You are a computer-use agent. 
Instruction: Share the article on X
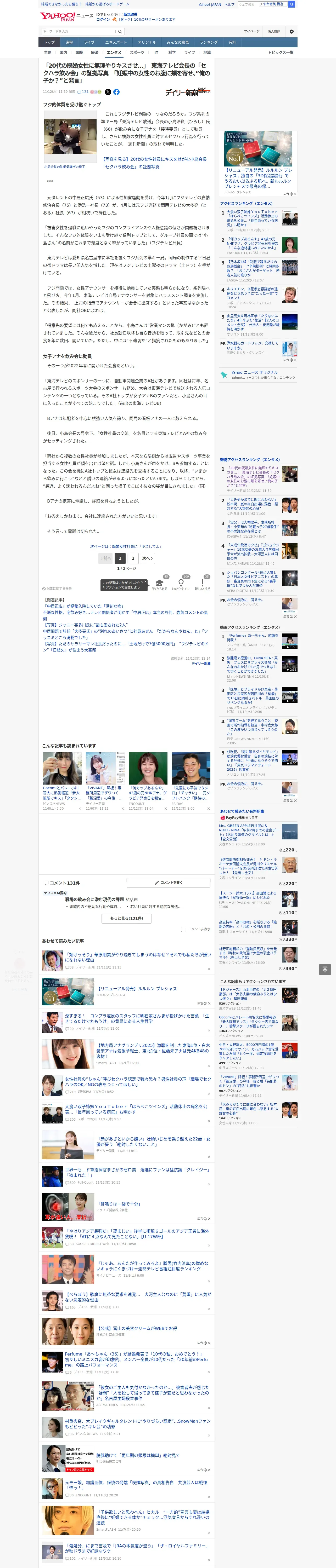coord(108,92)
